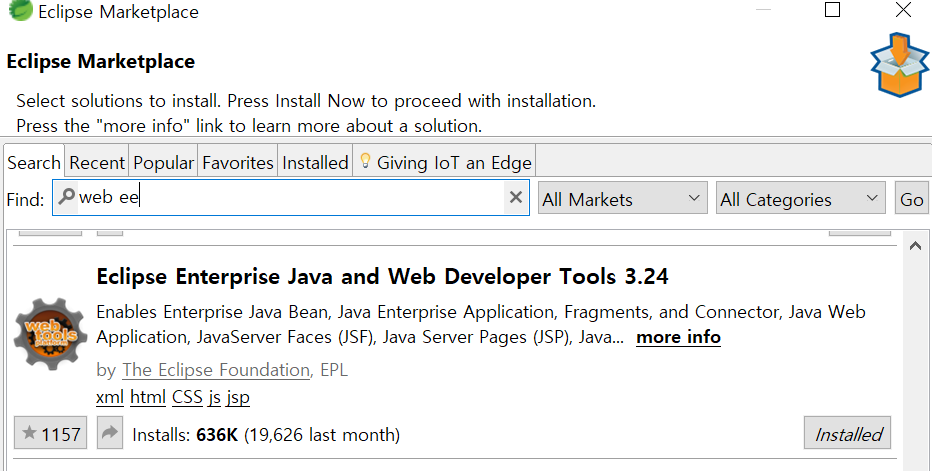932x471 pixels.
Task: Open the Giving IoT an Edge tab
Action: 445,162
